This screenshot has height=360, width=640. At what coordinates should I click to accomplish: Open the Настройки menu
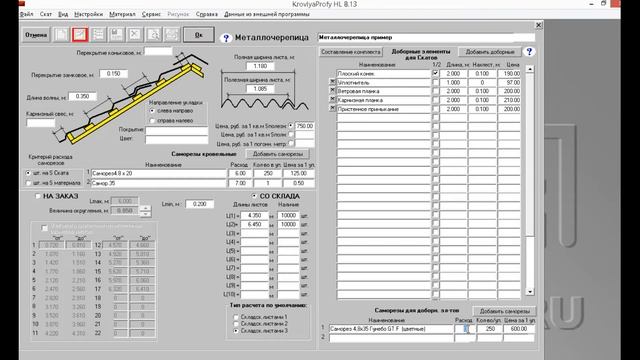(89, 14)
